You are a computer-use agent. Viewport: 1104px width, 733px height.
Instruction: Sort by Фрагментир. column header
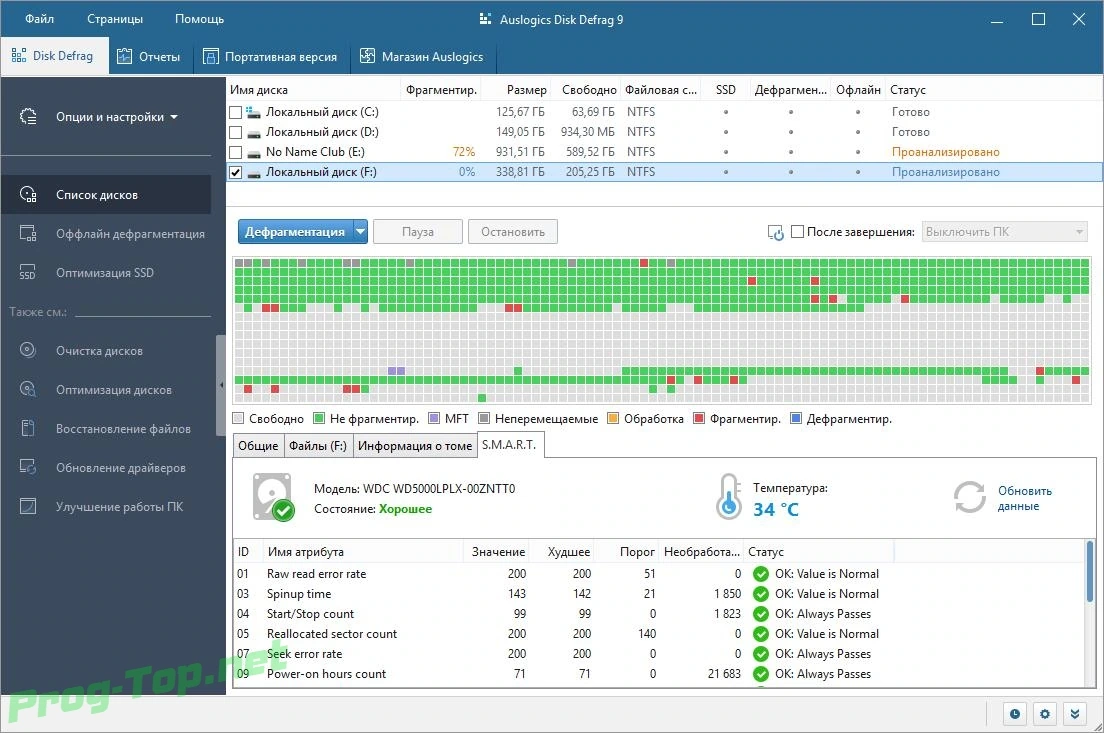[441, 90]
